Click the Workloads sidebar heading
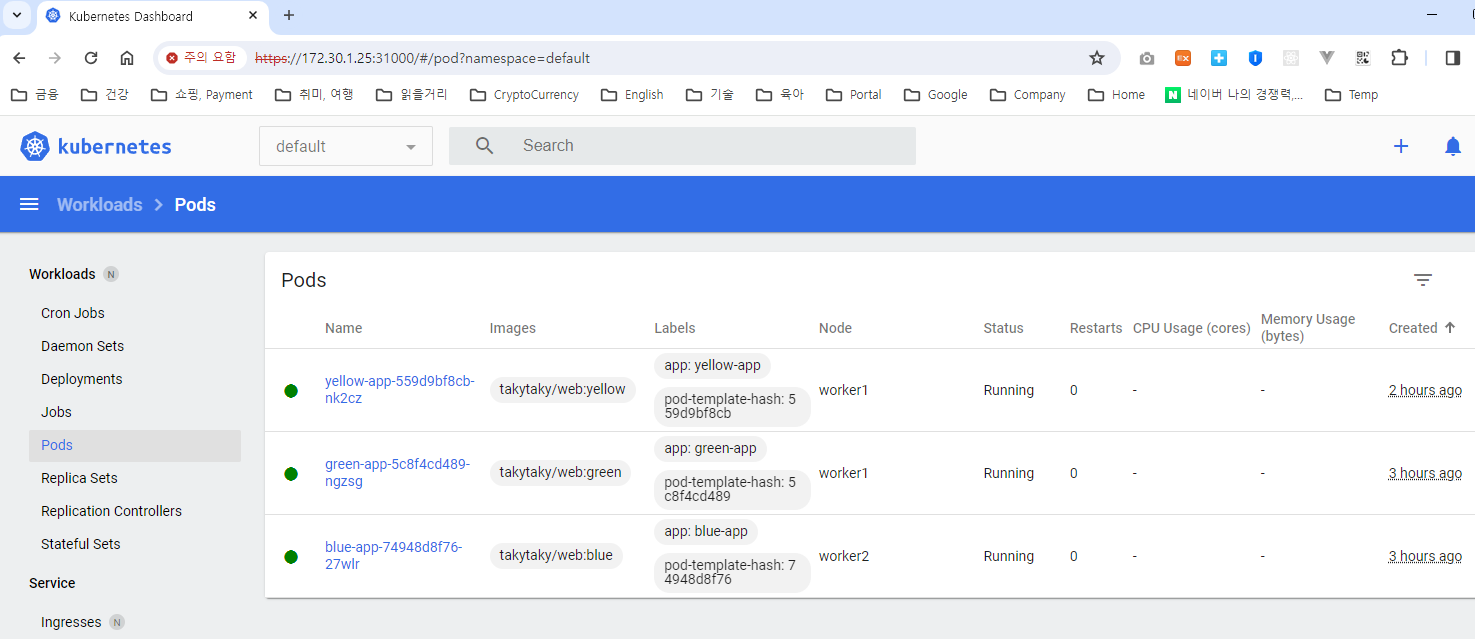The image size is (1475, 639). (62, 274)
